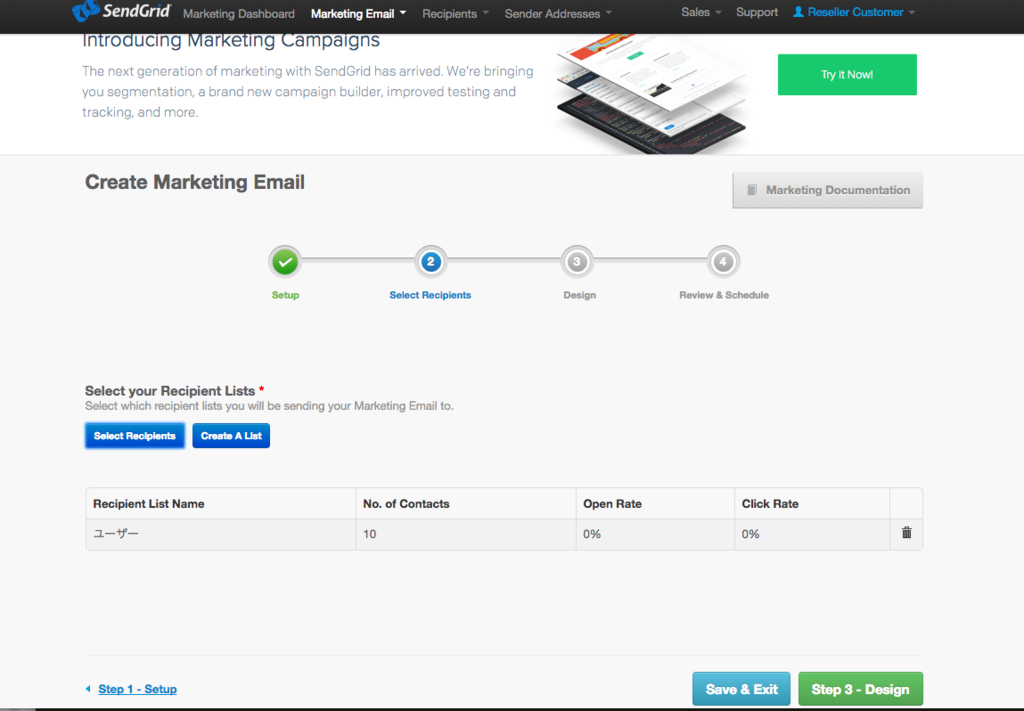Click the Create A List button
The height and width of the screenshot is (711, 1024).
point(231,435)
